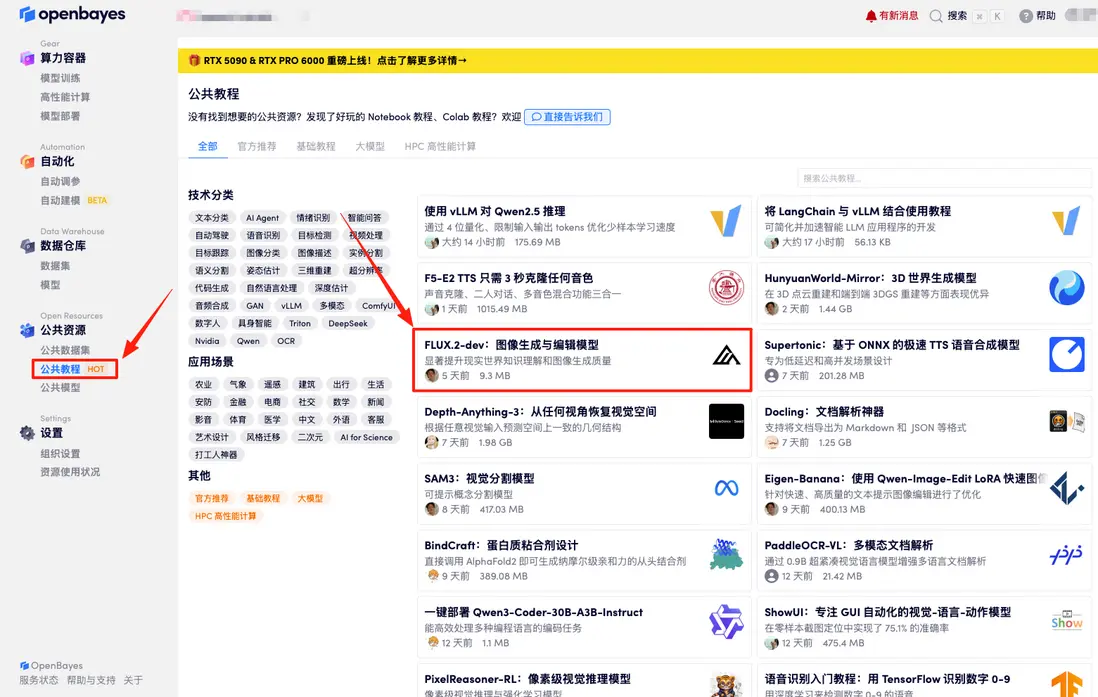This screenshot has height=697, width=1098.
Task: Click the Docling card image
Action: click(x=1066, y=422)
